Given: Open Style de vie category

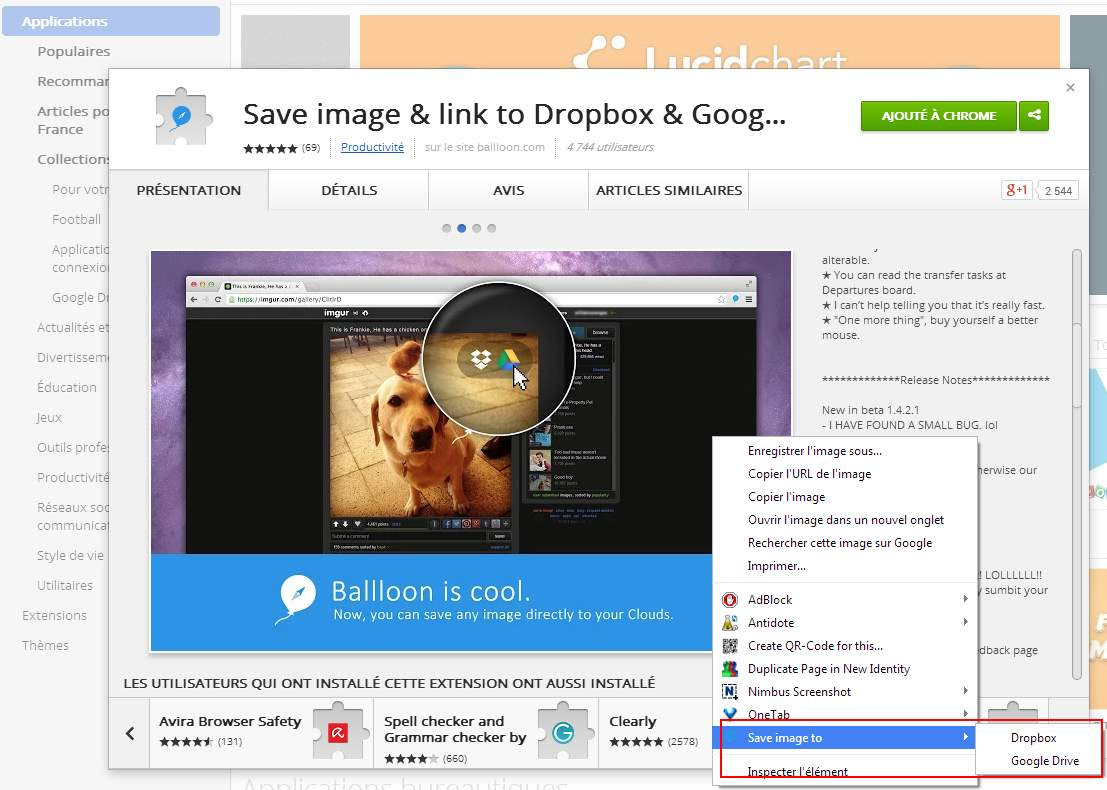Looking at the screenshot, I should (70, 556).
